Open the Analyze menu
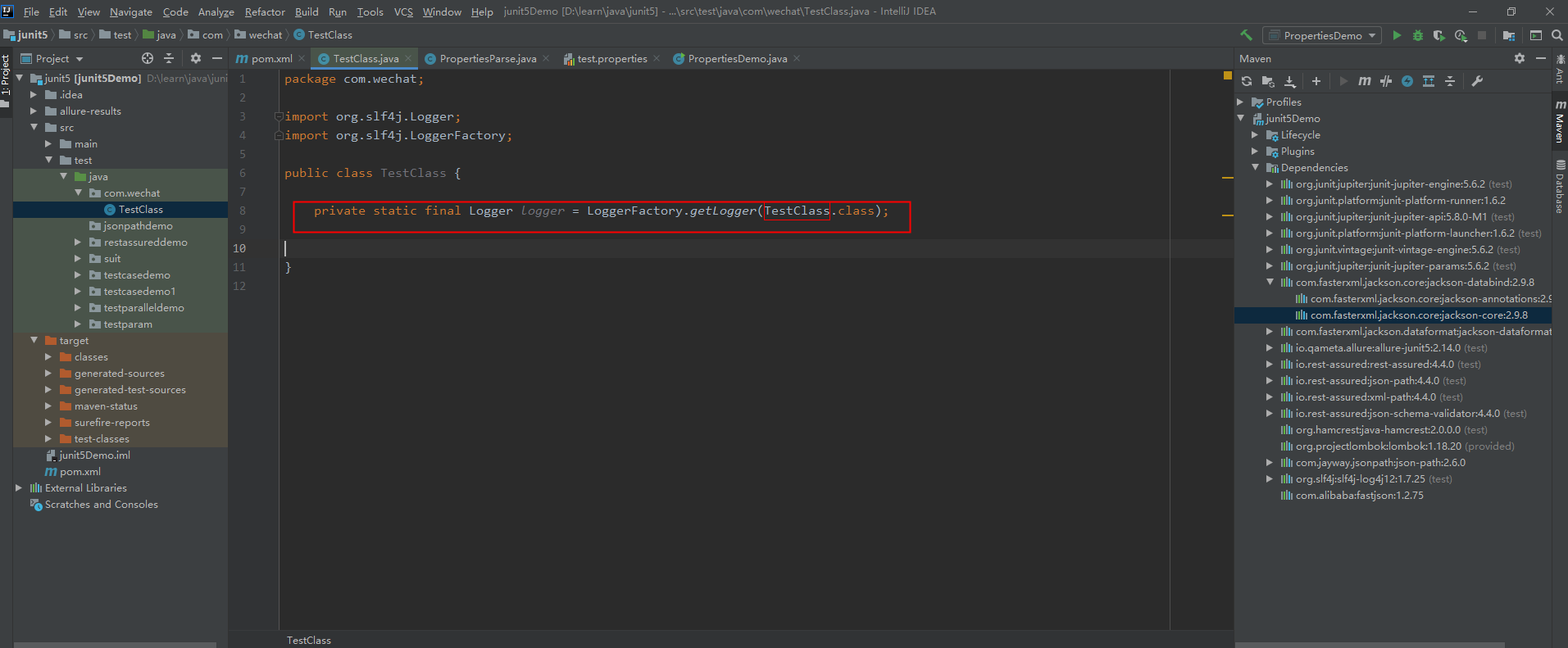Image resolution: width=1568 pixels, height=648 pixels. coord(216,11)
